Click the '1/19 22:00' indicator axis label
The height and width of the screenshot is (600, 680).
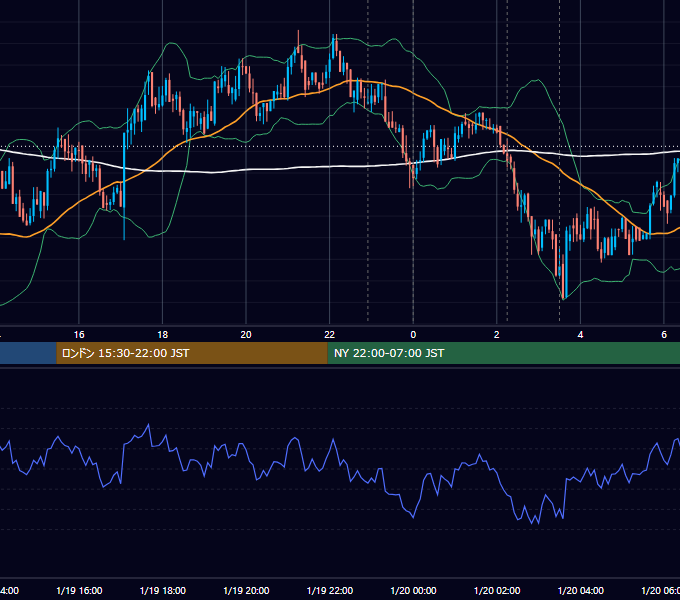330,591
